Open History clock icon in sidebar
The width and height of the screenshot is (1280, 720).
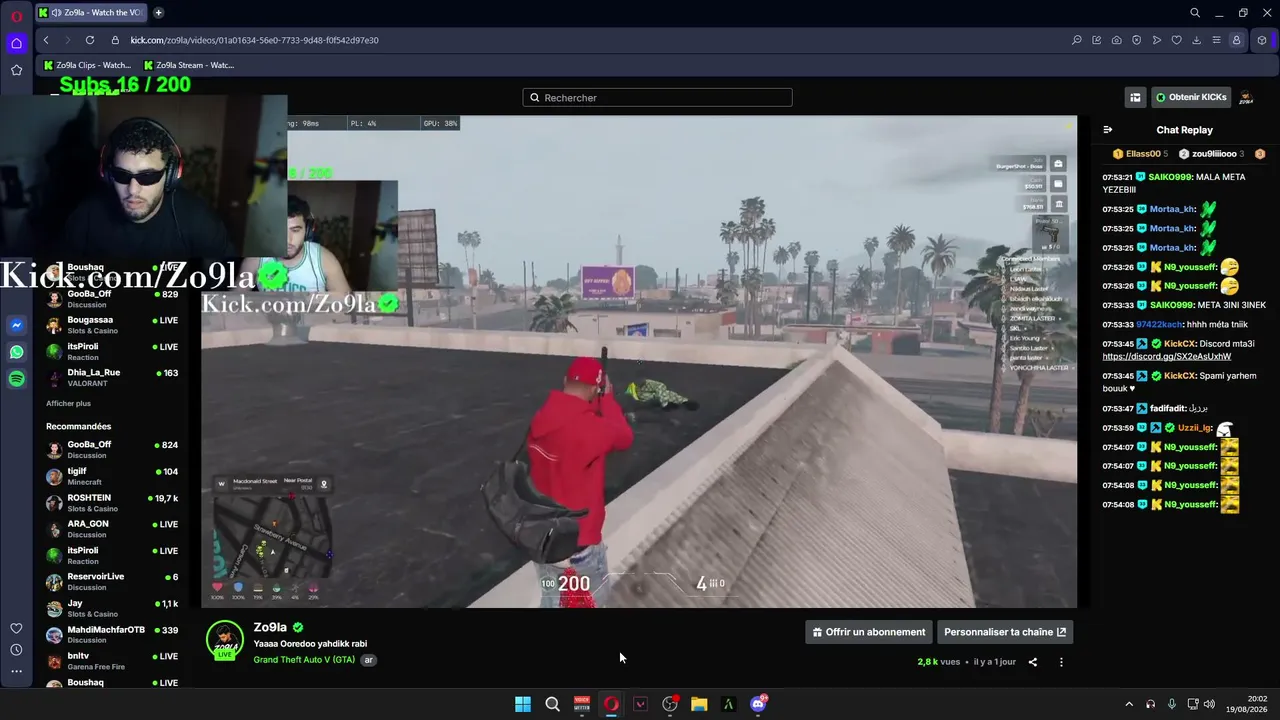16,650
